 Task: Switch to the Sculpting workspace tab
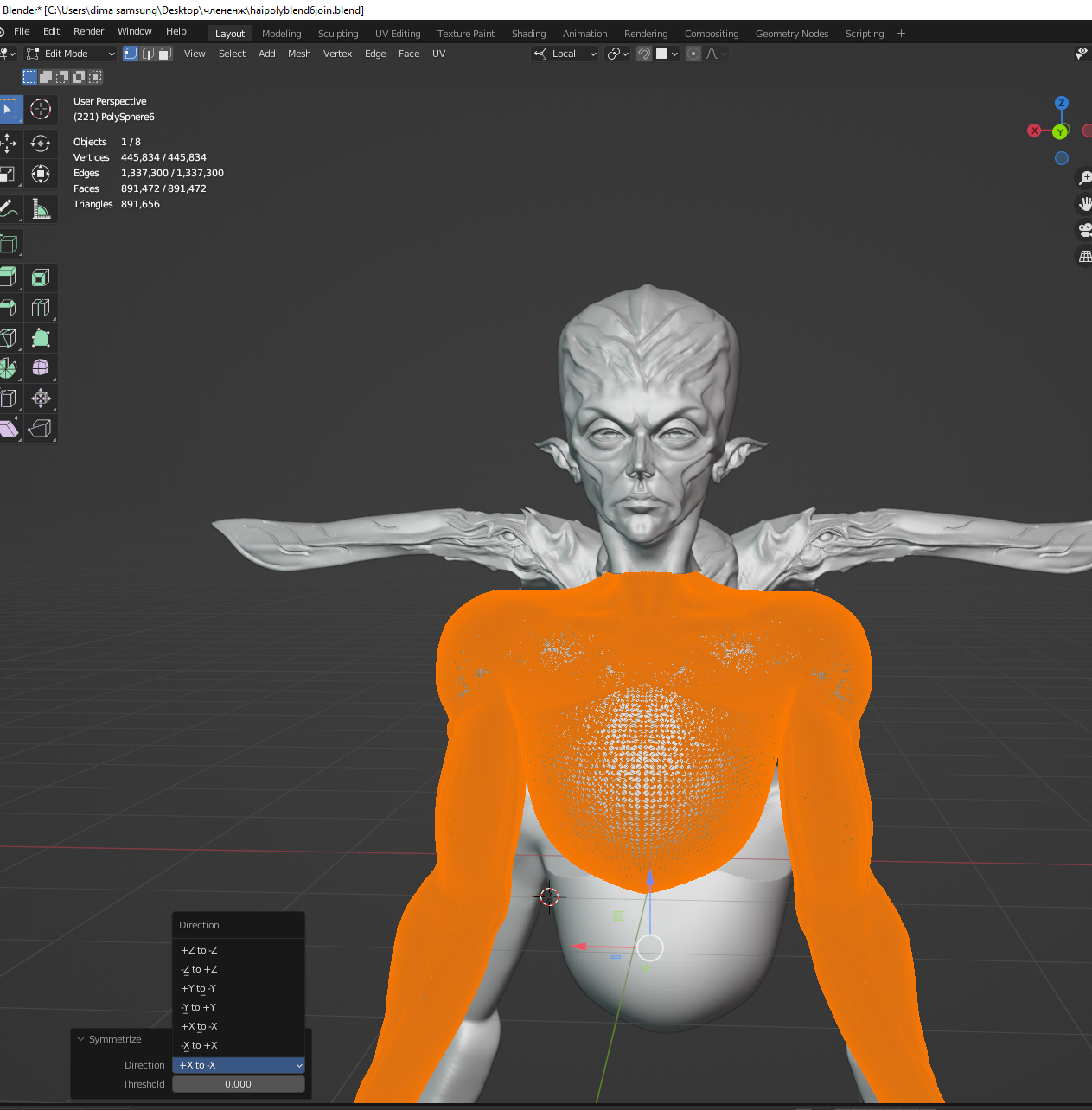(337, 34)
